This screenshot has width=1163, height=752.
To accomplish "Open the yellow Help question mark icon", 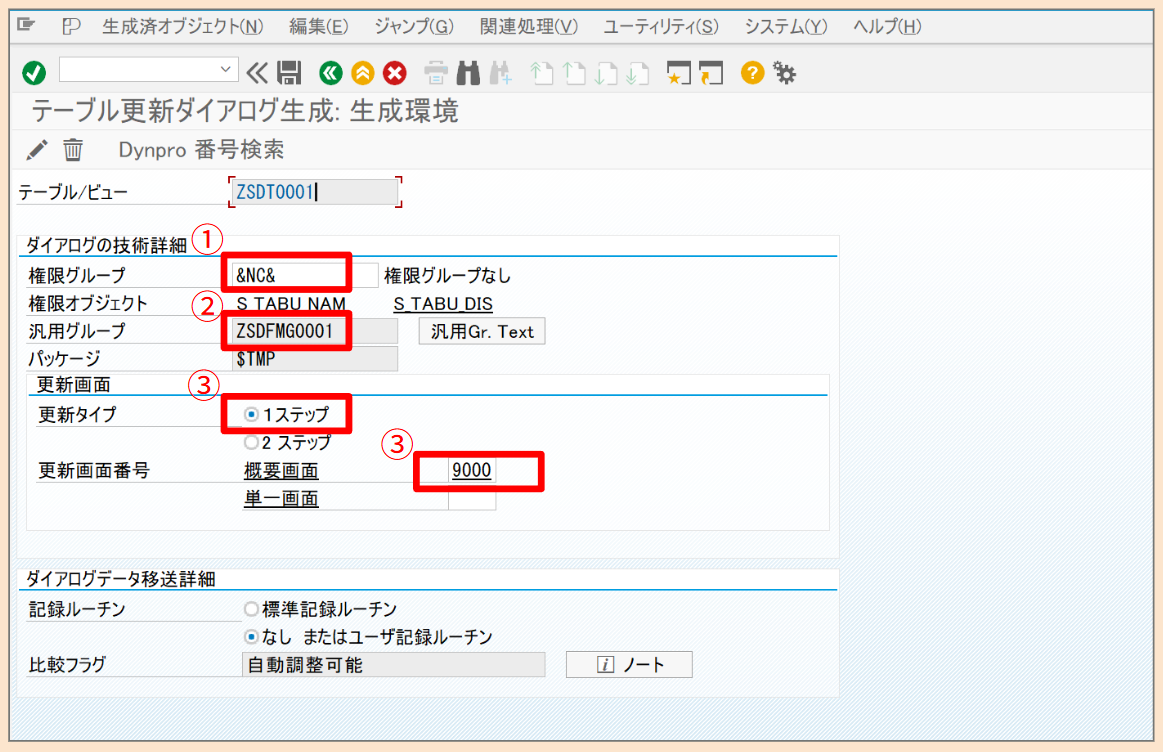I will pyautogui.click(x=752, y=73).
